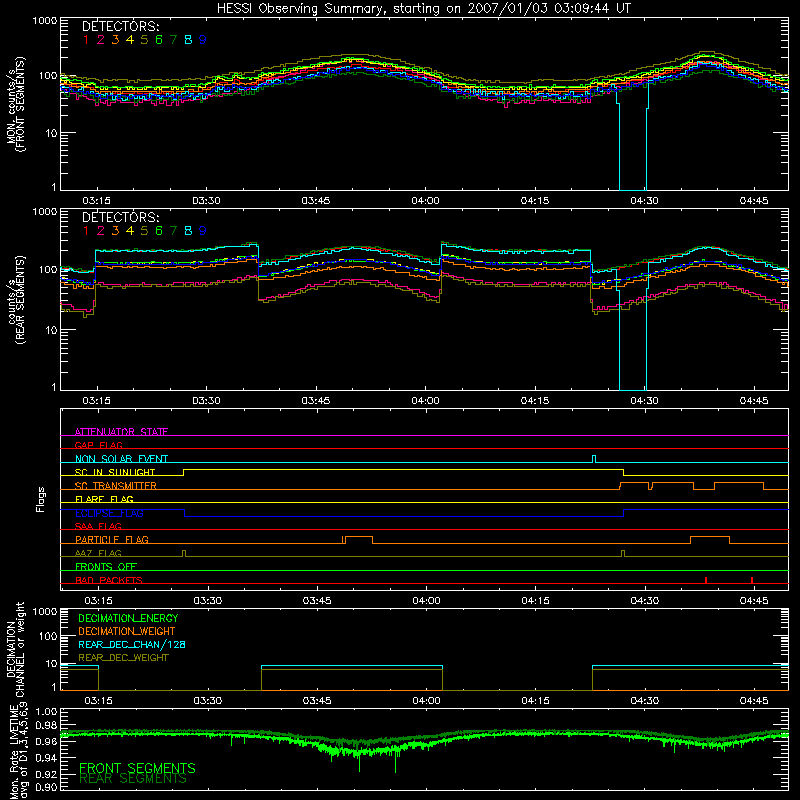Click magenta detector number 2 in the front segments legend
800x800 pixels.
(x=101, y=40)
